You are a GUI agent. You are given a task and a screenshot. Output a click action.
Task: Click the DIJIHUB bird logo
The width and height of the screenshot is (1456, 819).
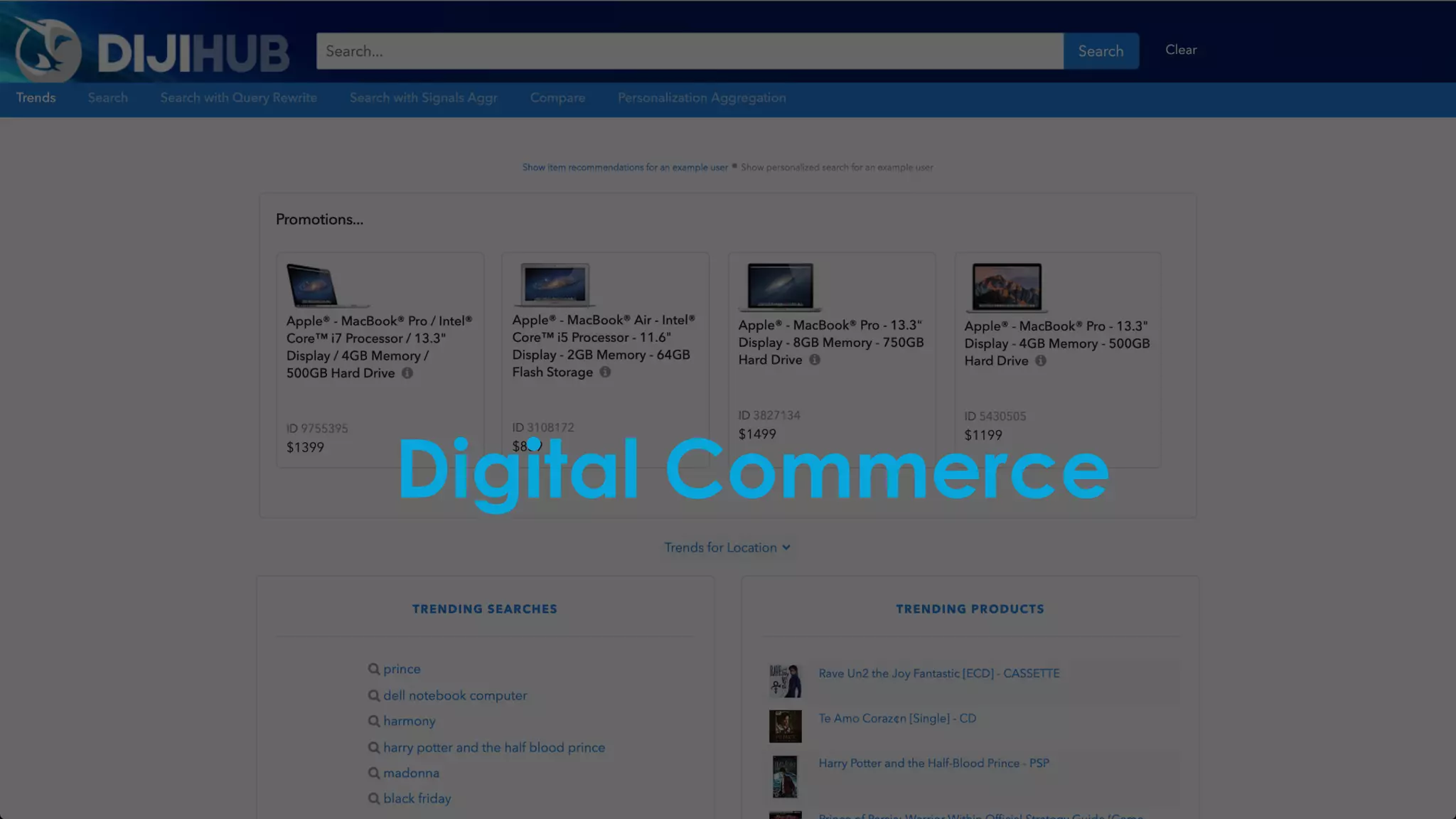48,50
